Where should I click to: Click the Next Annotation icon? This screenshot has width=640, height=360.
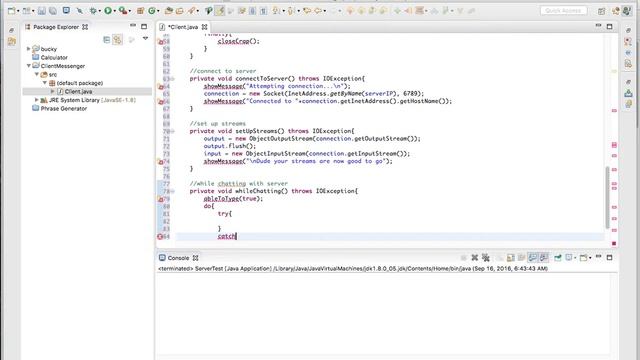[276, 11]
